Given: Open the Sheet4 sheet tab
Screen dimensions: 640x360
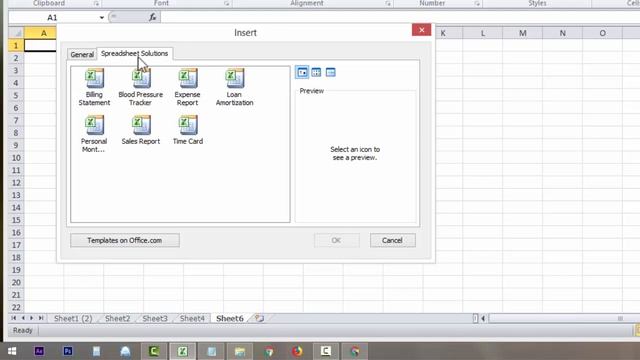Looking at the screenshot, I should click(x=192, y=318).
